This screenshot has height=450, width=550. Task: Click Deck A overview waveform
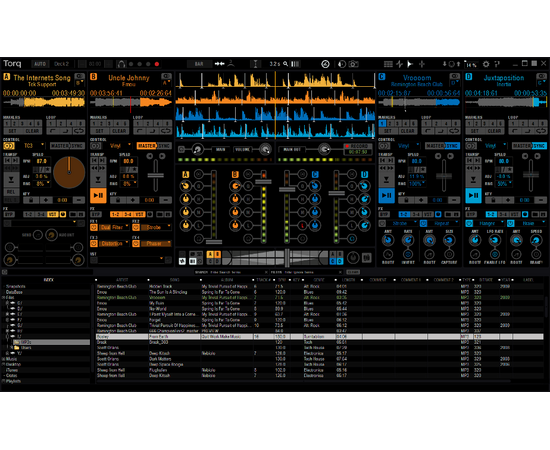[44, 102]
